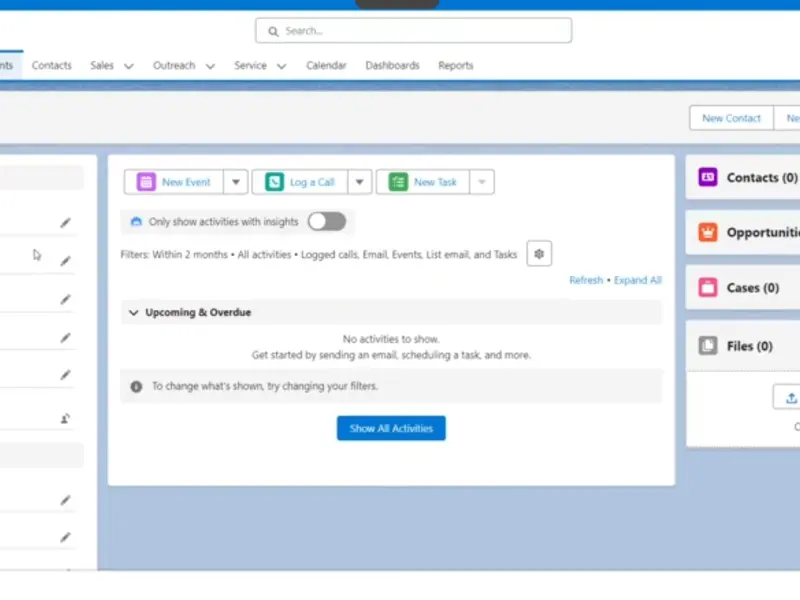Screen dimensions: 800x600
Task: Open activity filter settings gear icon
Action: point(539,254)
